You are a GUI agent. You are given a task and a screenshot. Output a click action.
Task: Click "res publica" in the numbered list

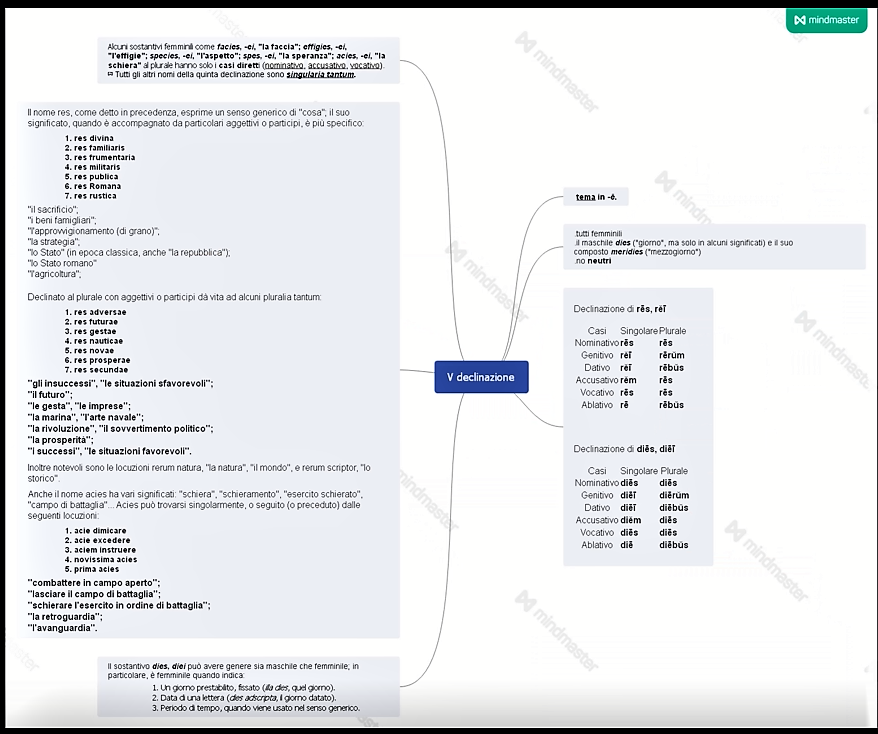pyautogui.click(x=96, y=176)
